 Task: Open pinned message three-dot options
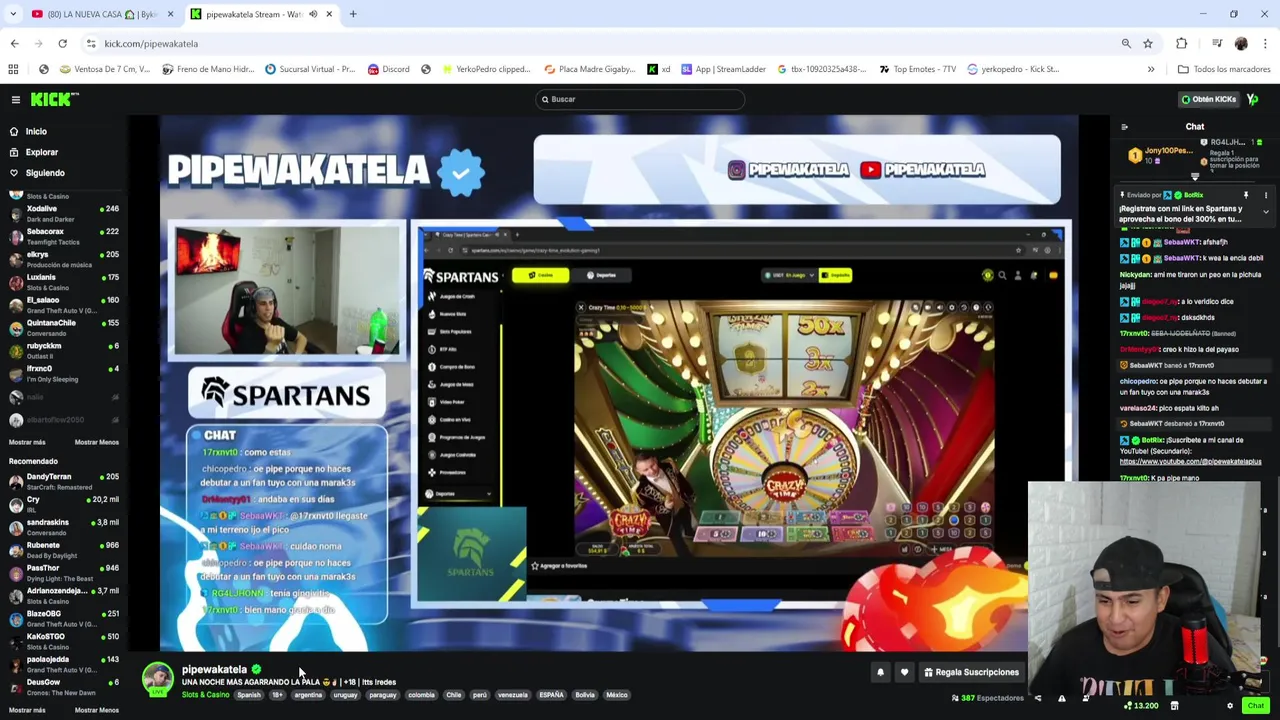[x=1265, y=195]
